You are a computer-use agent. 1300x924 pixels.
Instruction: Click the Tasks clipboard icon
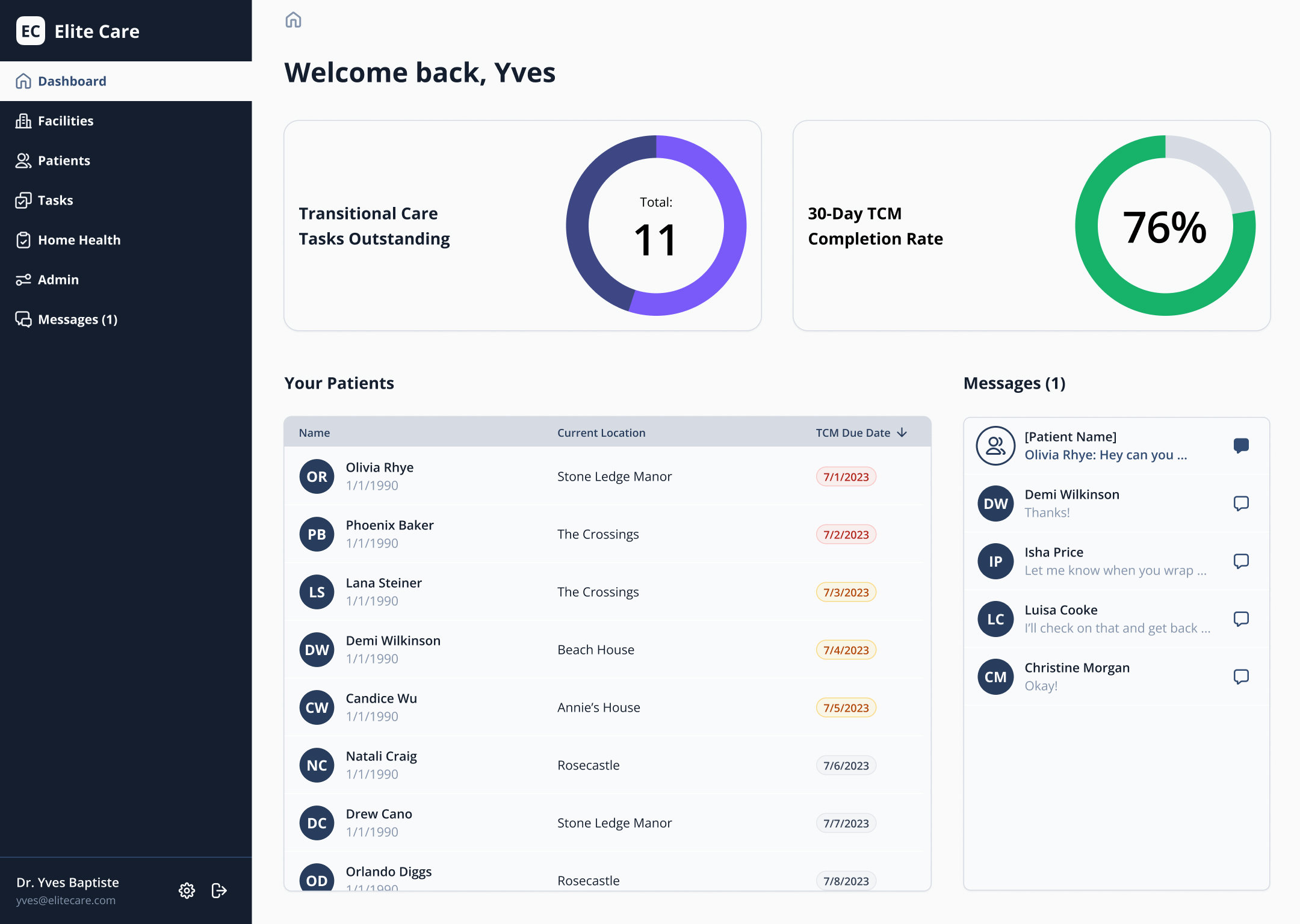(x=23, y=200)
